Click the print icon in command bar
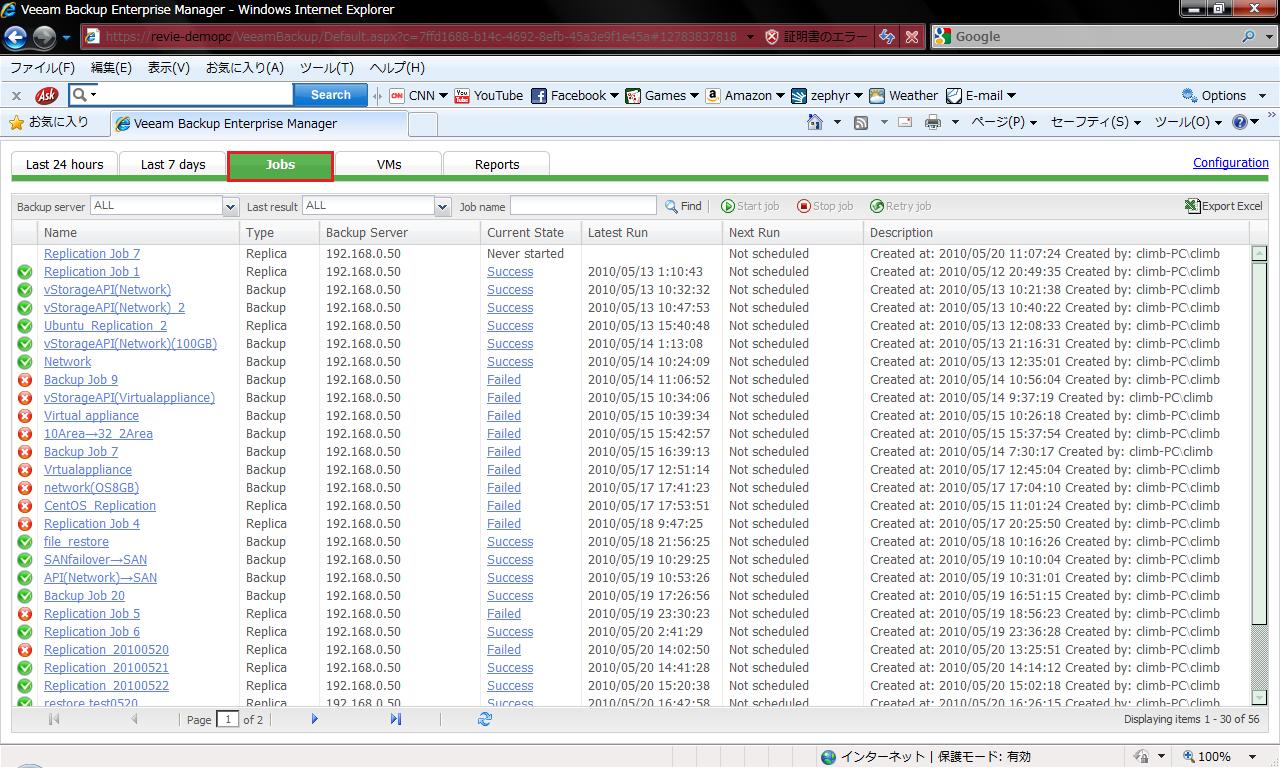The image size is (1280, 768). [933, 122]
